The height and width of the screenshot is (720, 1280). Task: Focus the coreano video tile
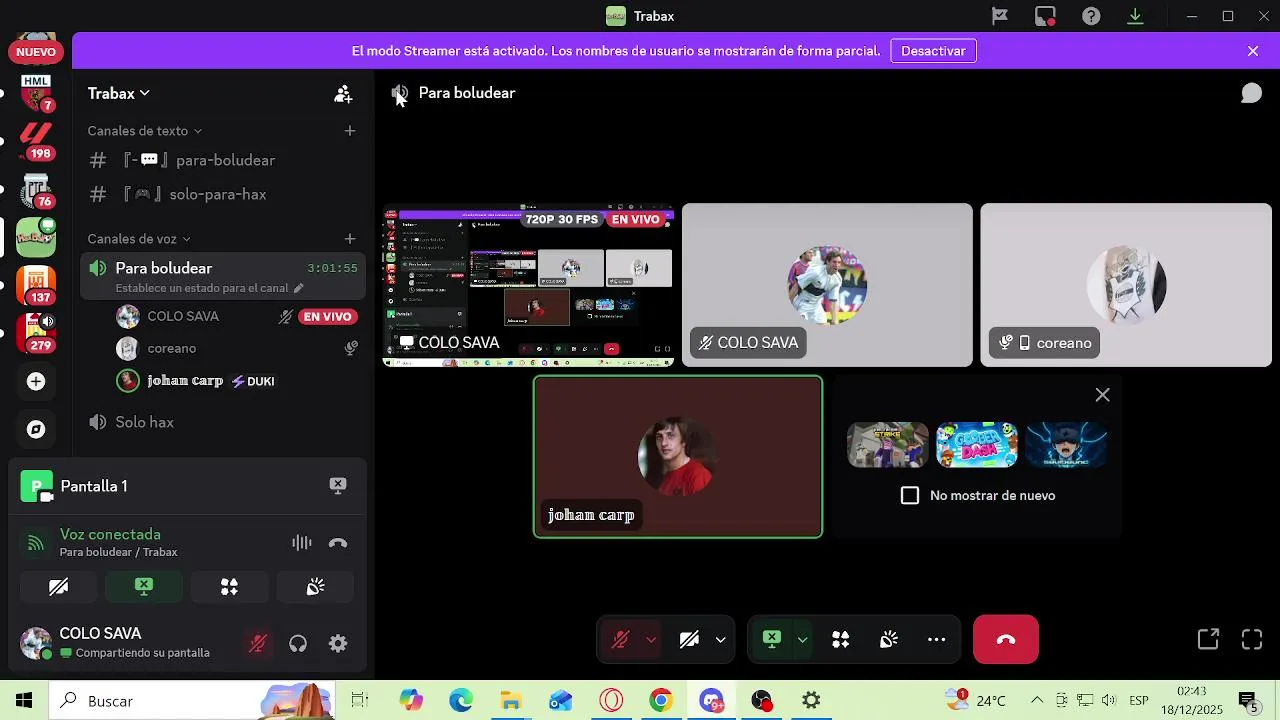pyautogui.click(x=1126, y=286)
